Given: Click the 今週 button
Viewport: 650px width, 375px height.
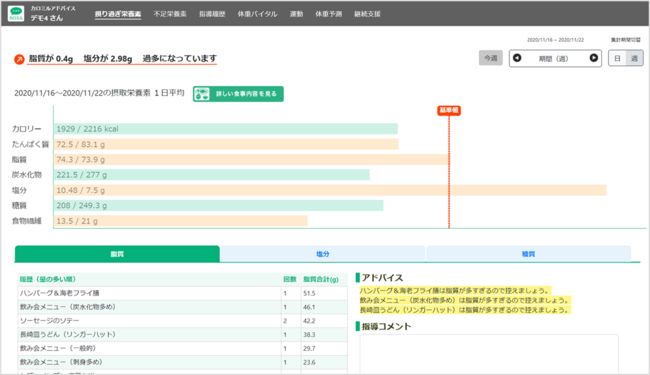Looking at the screenshot, I should click(491, 58).
